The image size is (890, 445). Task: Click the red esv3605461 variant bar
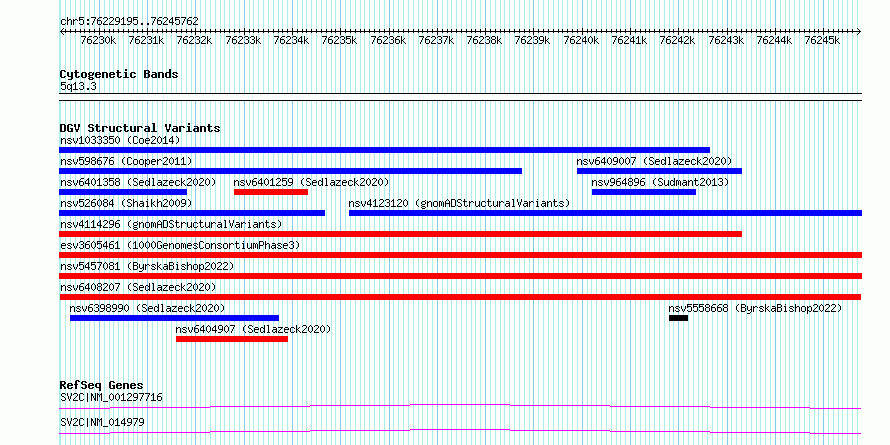pos(460,255)
